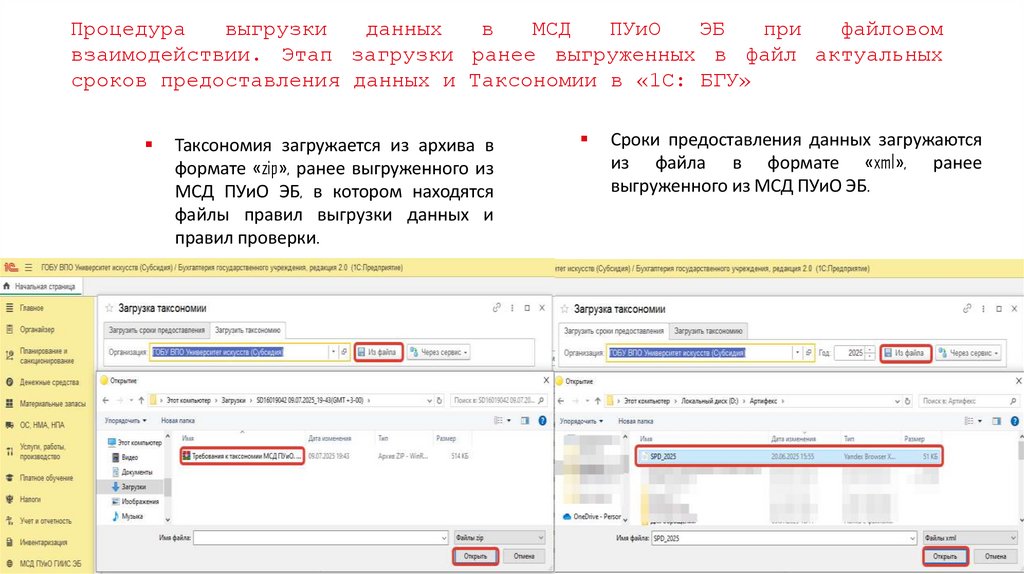Viewport: 1024px width, 574px height.
Task: Star Загрузка таксономии as favorite in left form
Action: pyautogui.click(x=109, y=308)
